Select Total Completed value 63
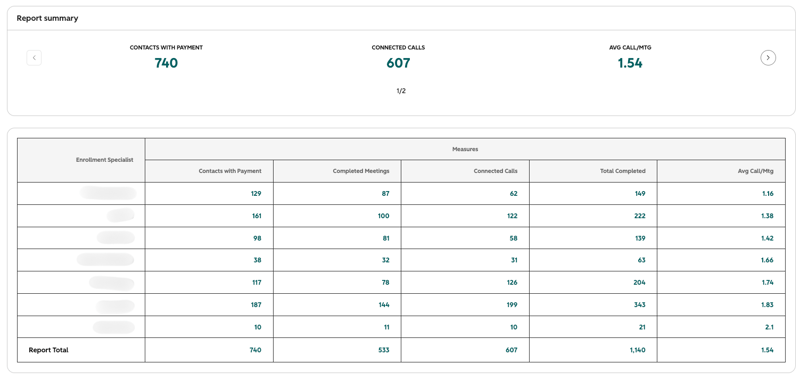The height and width of the screenshot is (380, 800). [x=641, y=260]
